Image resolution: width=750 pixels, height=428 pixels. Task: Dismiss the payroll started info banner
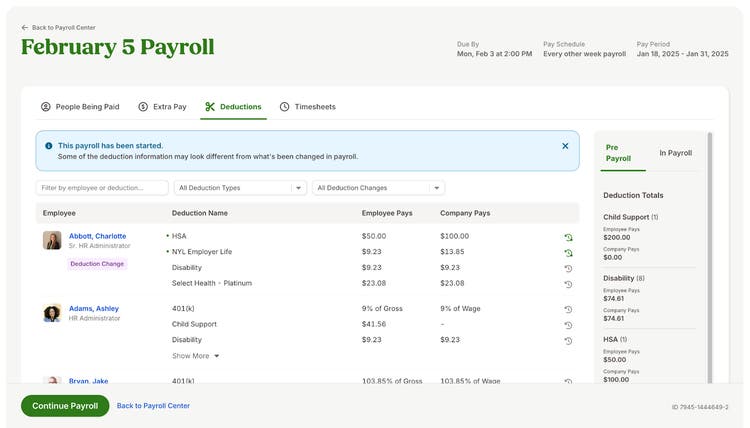(x=565, y=146)
